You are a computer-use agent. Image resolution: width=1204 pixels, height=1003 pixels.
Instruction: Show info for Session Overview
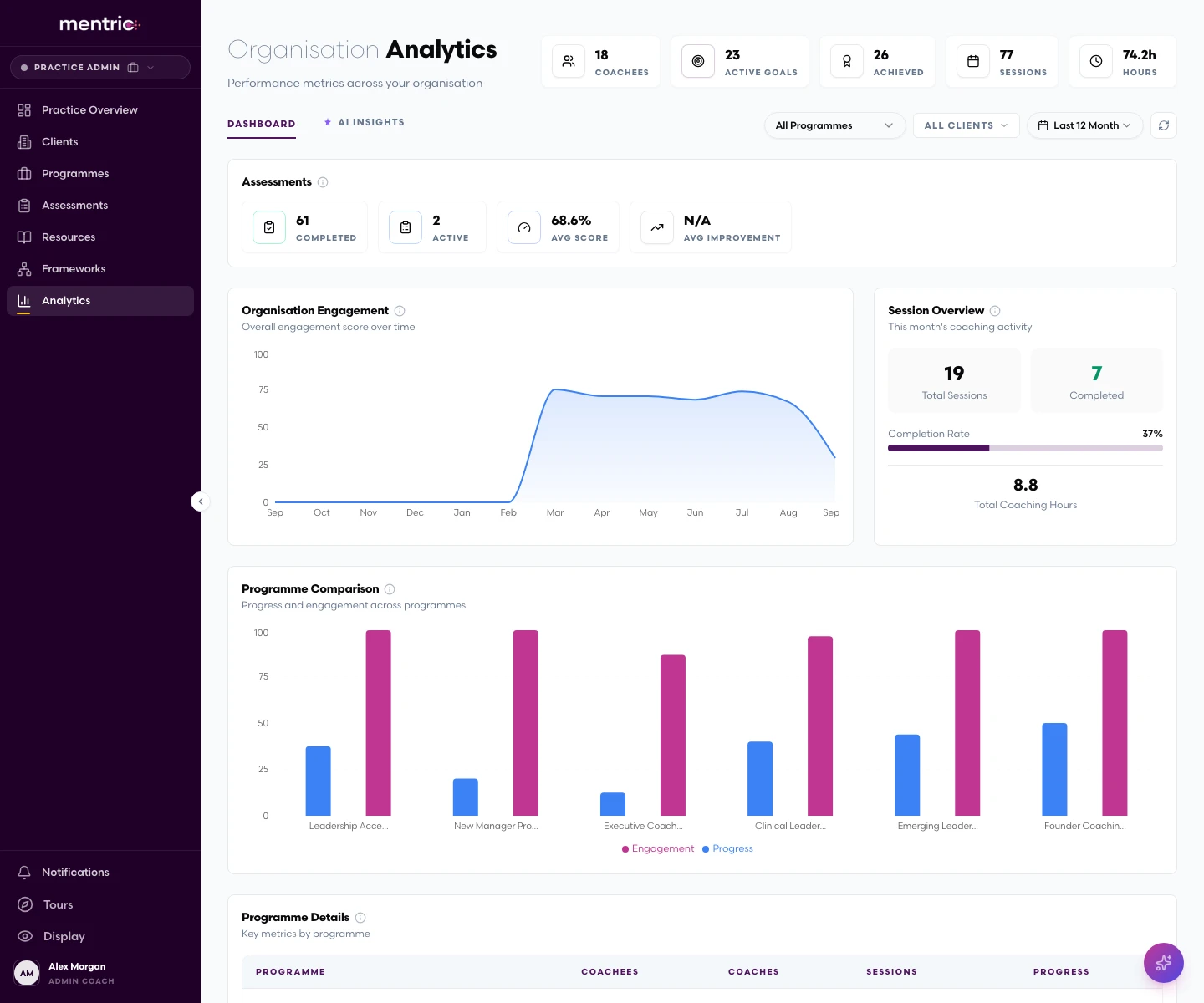click(995, 311)
